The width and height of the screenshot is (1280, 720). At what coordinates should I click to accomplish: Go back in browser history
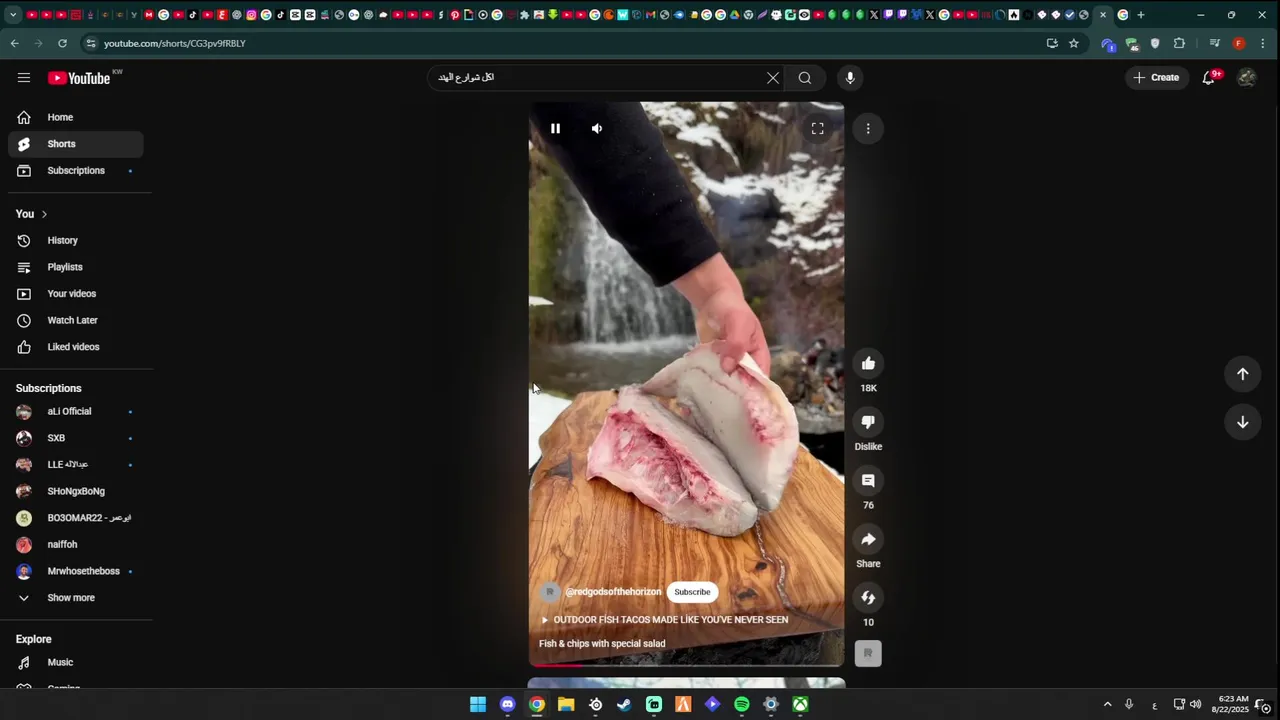[14, 43]
